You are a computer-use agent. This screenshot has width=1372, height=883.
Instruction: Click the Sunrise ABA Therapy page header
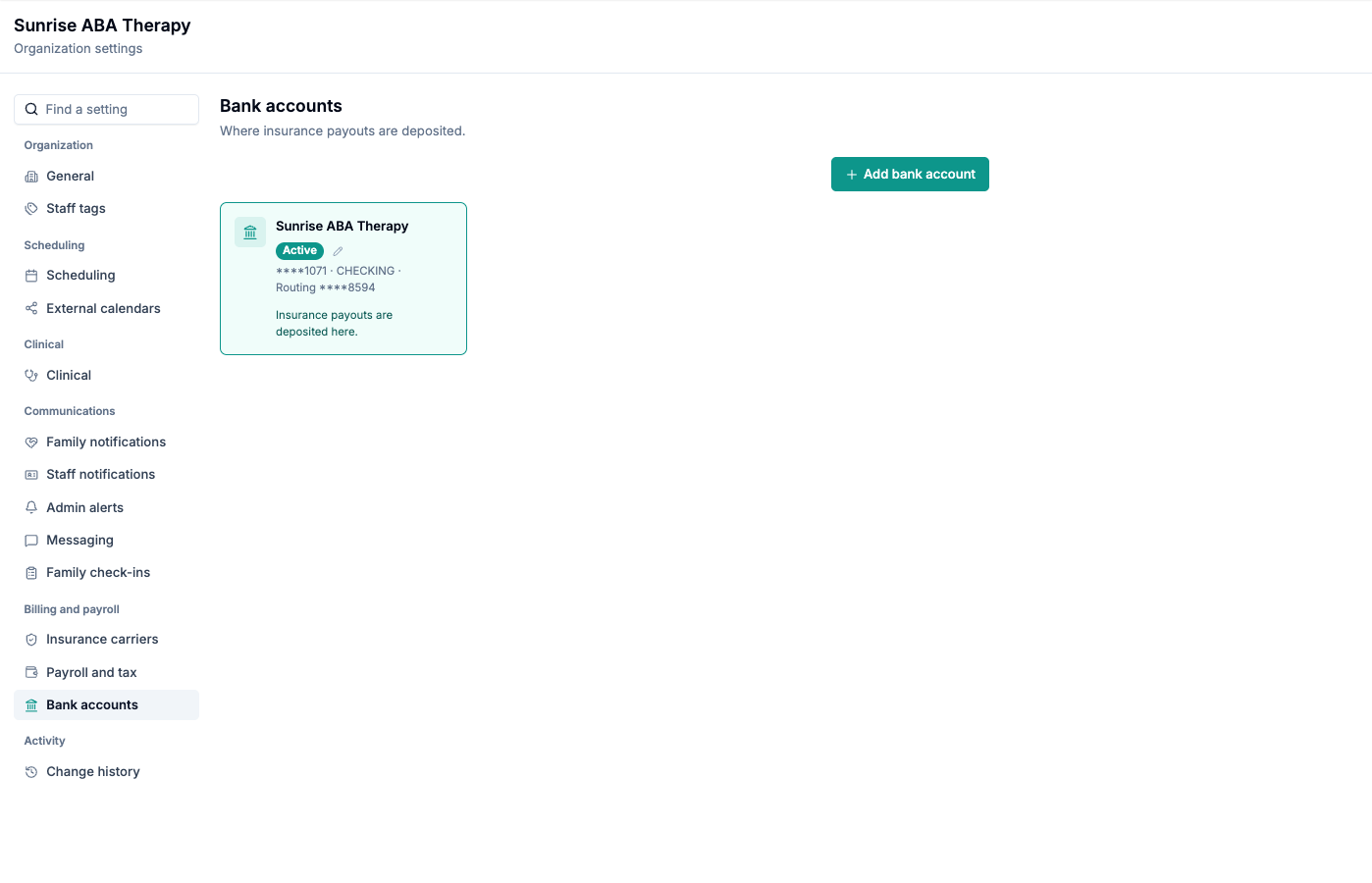tap(102, 26)
